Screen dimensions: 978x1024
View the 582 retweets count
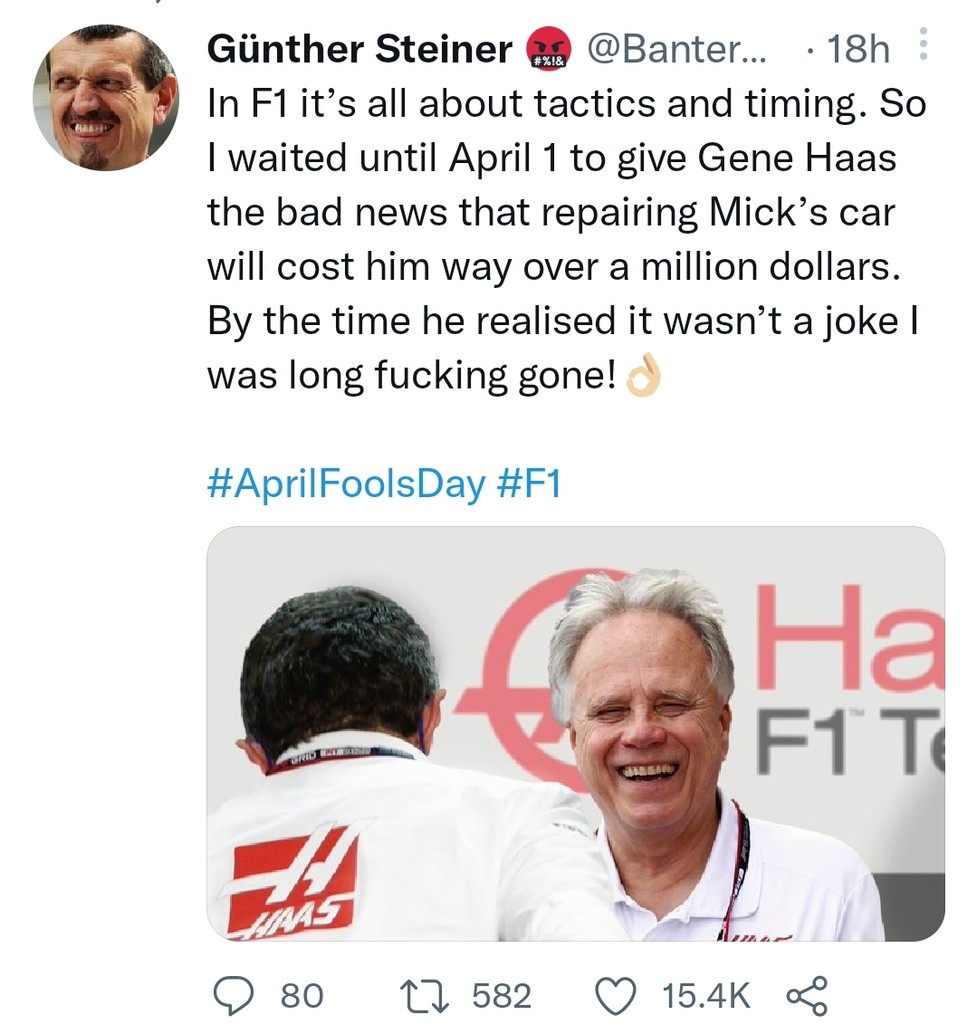[x=501, y=995]
